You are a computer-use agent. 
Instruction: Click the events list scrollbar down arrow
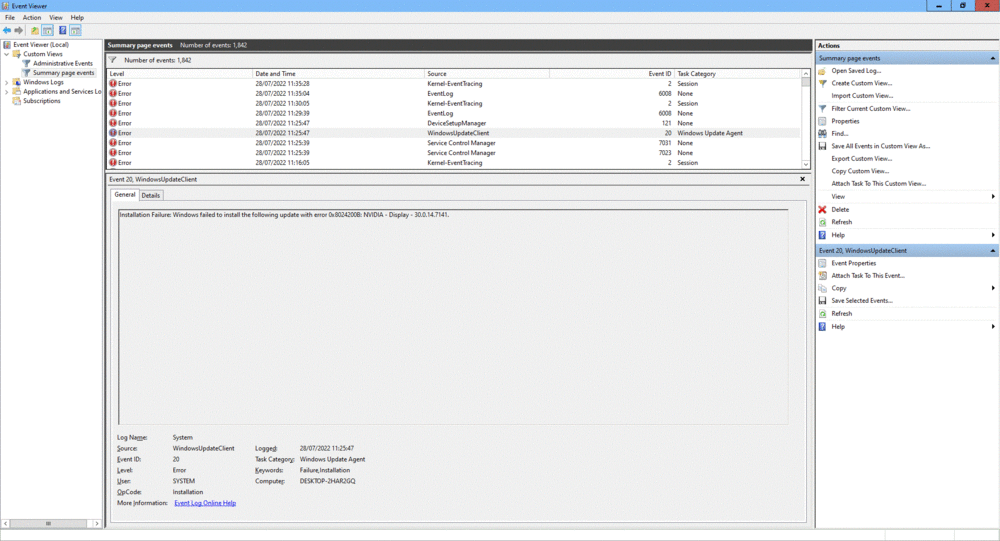tap(805, 164)
